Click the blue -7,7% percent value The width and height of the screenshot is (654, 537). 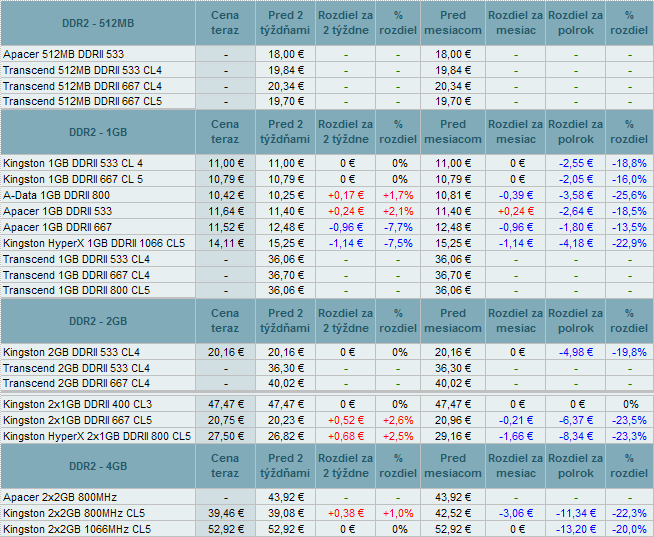(x=398, y=227)
